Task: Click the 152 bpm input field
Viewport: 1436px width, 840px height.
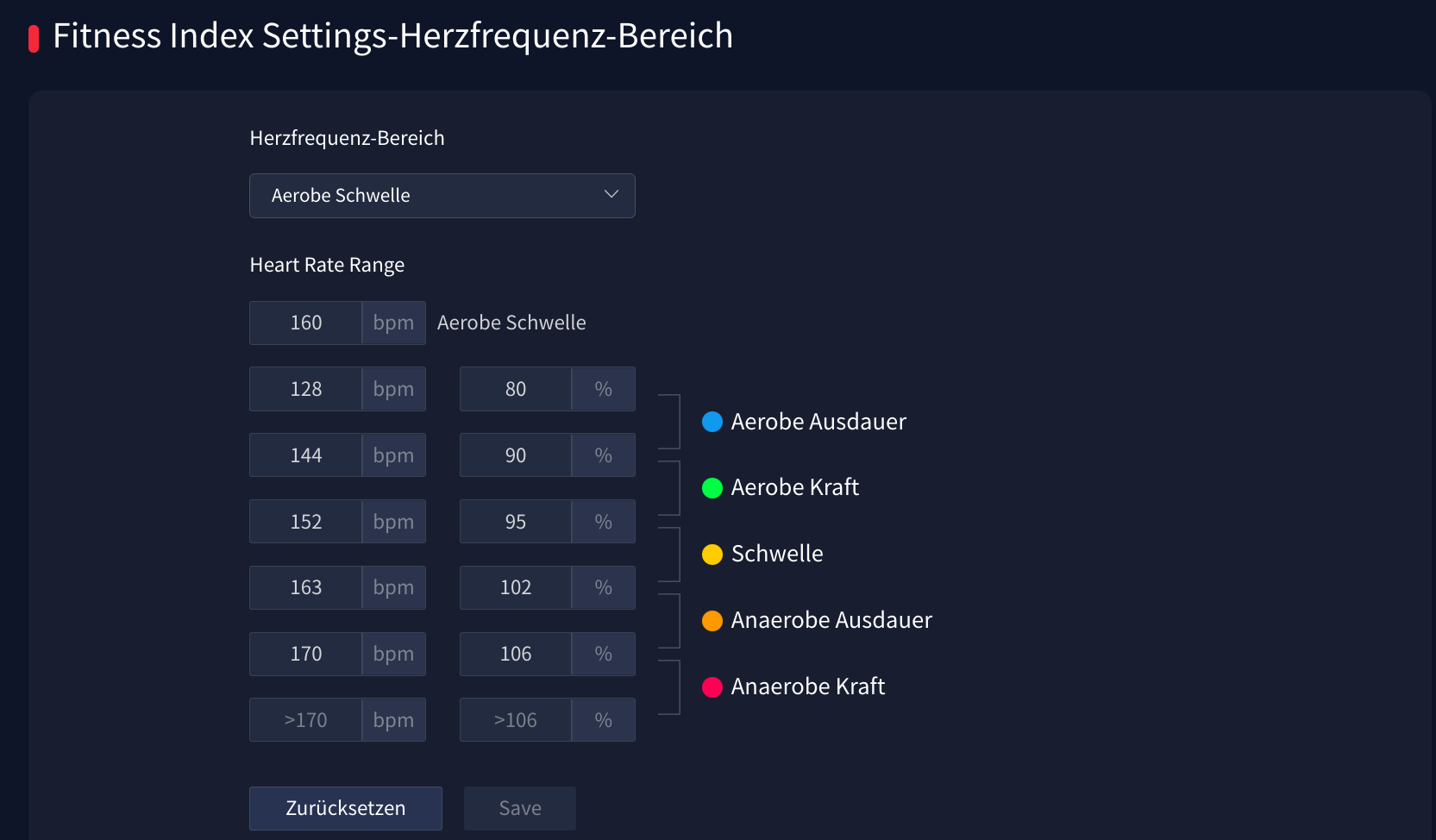Action: click(x=306, y=522)
